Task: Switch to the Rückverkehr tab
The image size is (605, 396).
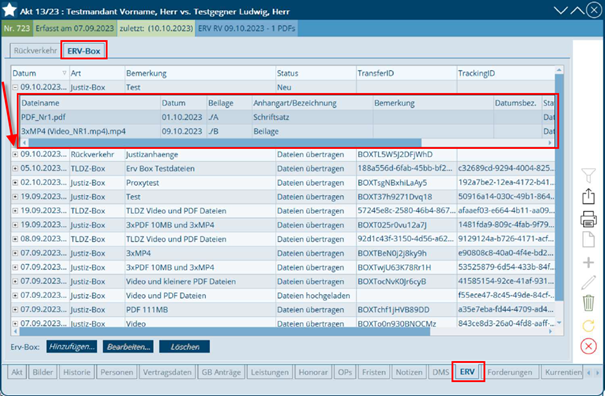Action: (x=35, y=51)
